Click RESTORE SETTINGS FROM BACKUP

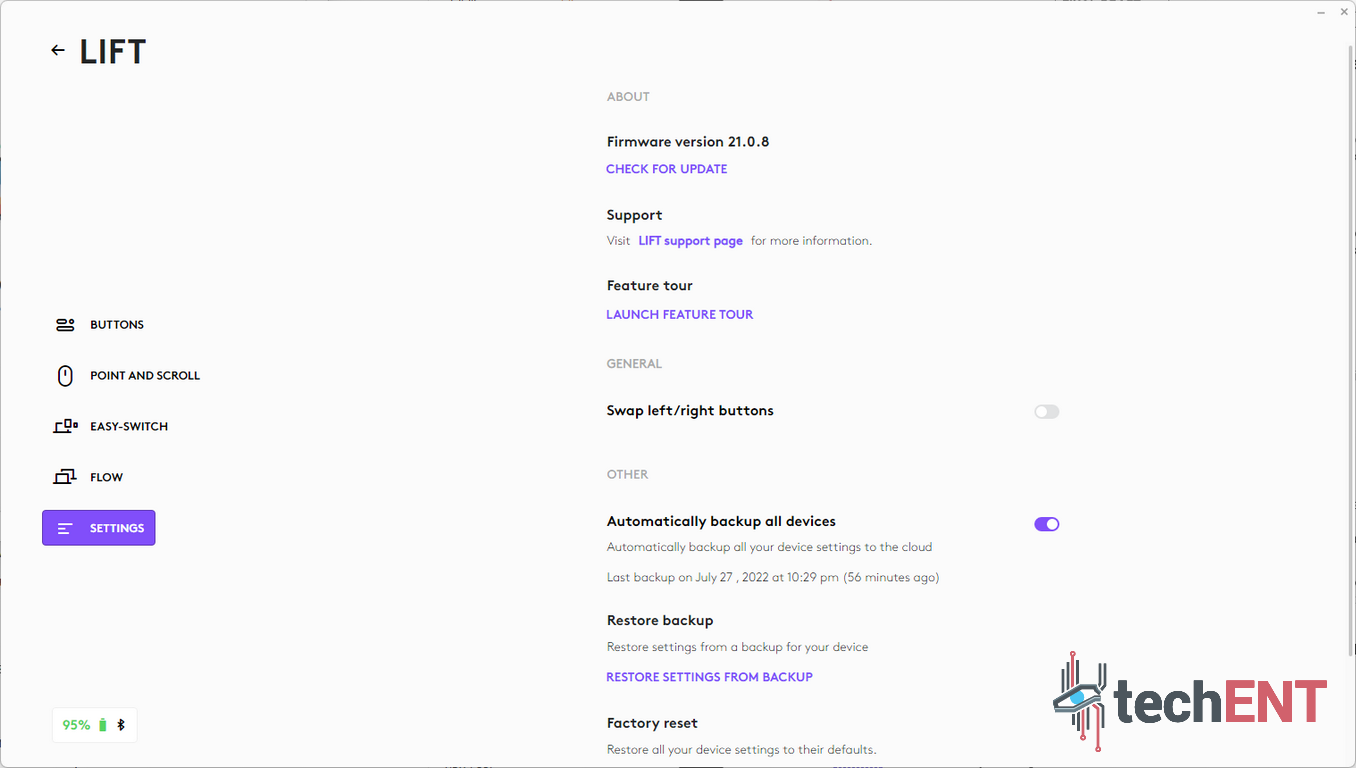point(709,677)
